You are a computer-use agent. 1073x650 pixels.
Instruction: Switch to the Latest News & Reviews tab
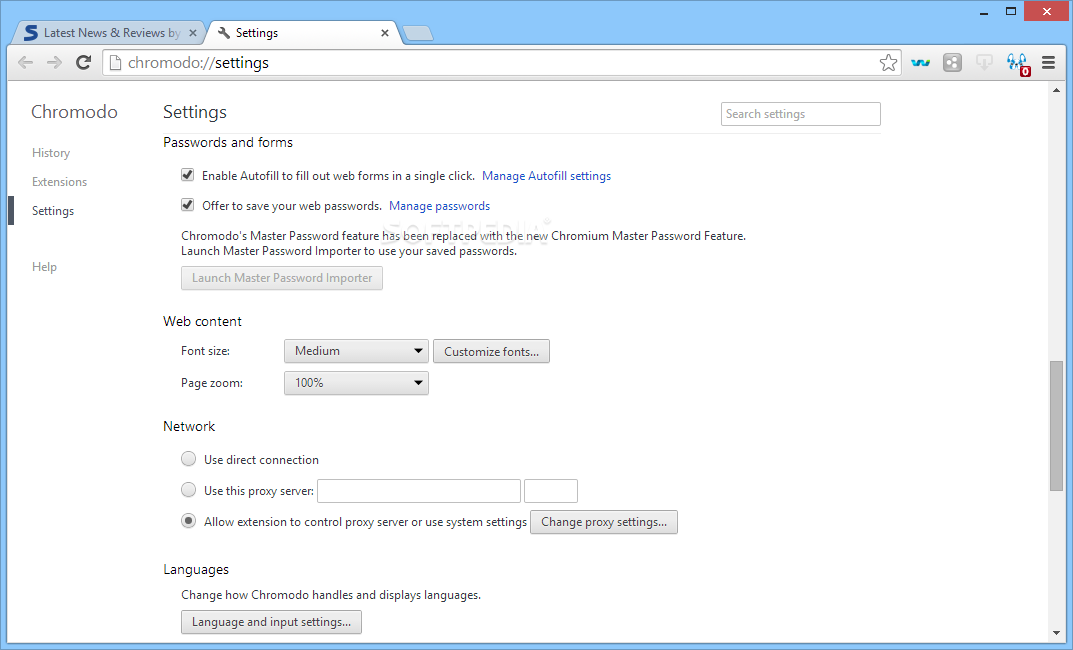point(109,33)
